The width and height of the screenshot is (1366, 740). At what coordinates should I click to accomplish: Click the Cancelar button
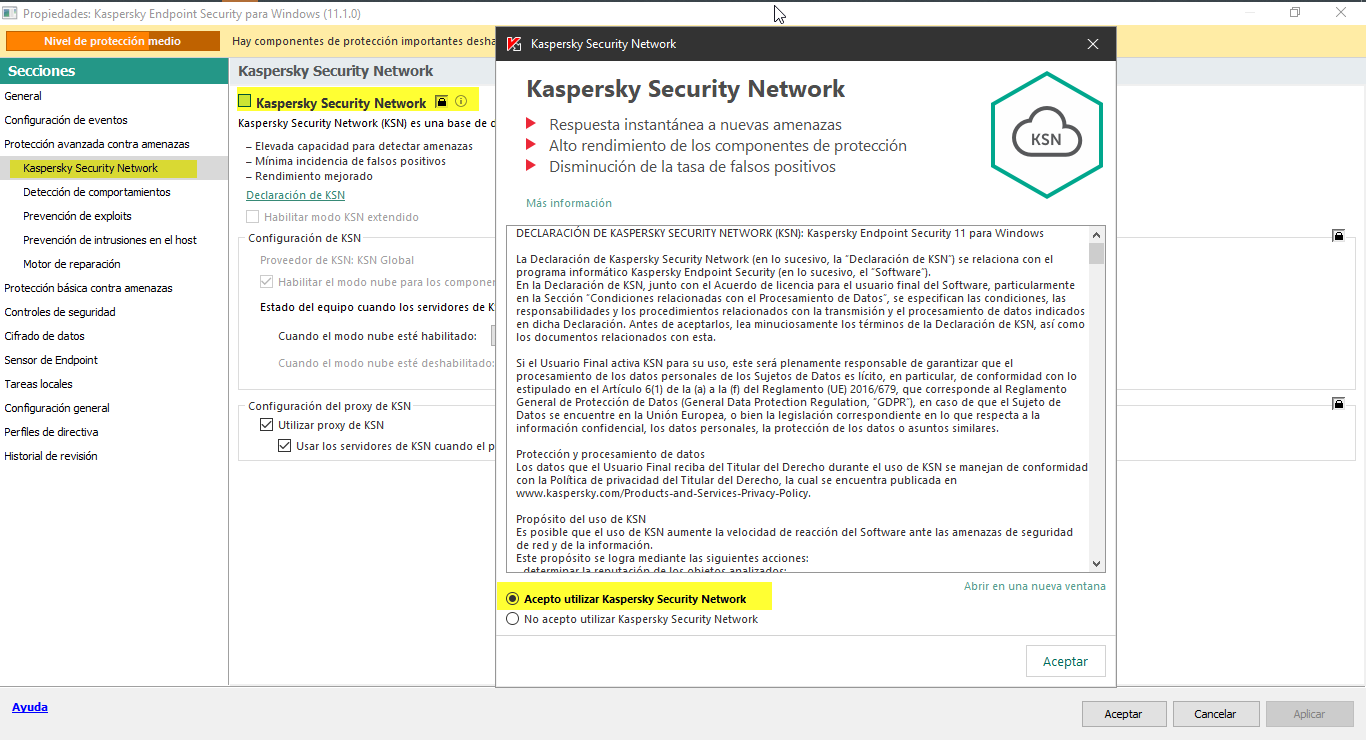pos(1216,714)
